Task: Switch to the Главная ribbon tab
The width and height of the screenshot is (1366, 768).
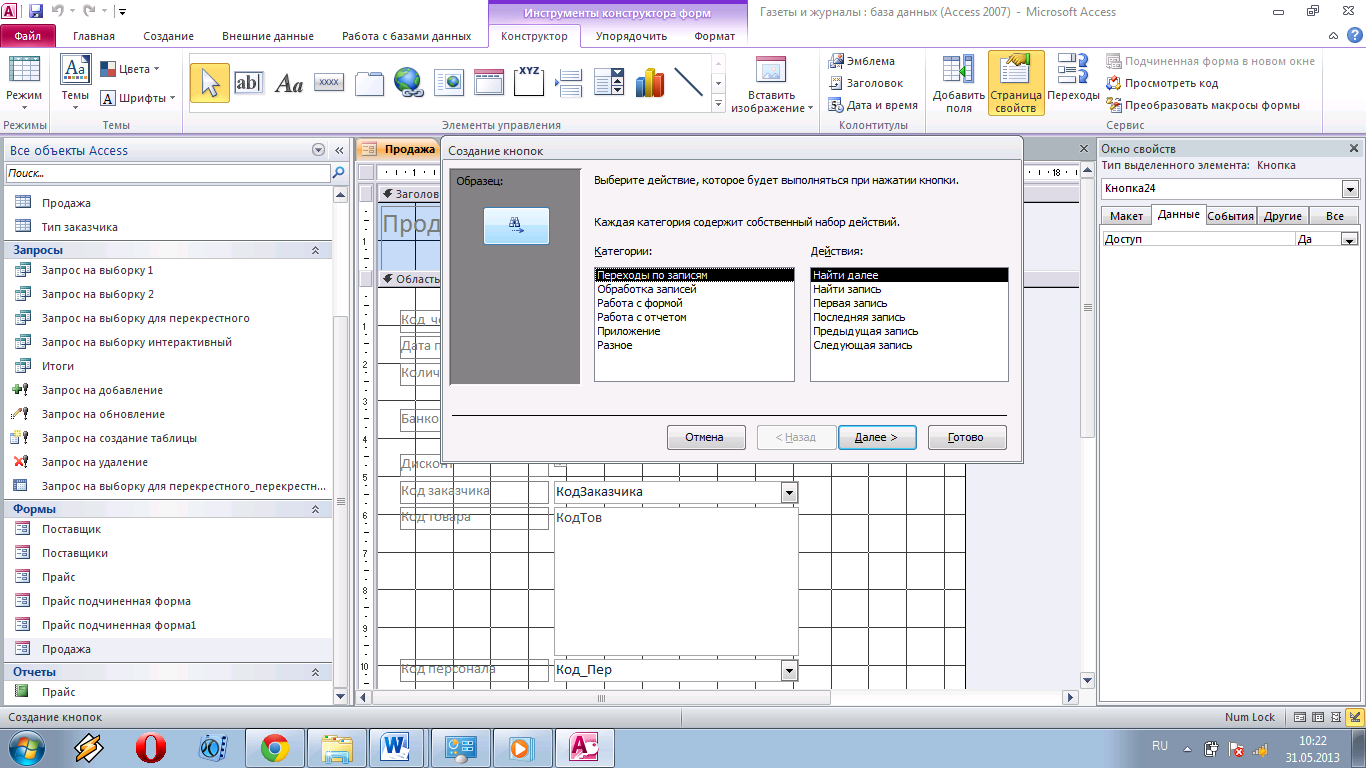Action: click(93, 36)
